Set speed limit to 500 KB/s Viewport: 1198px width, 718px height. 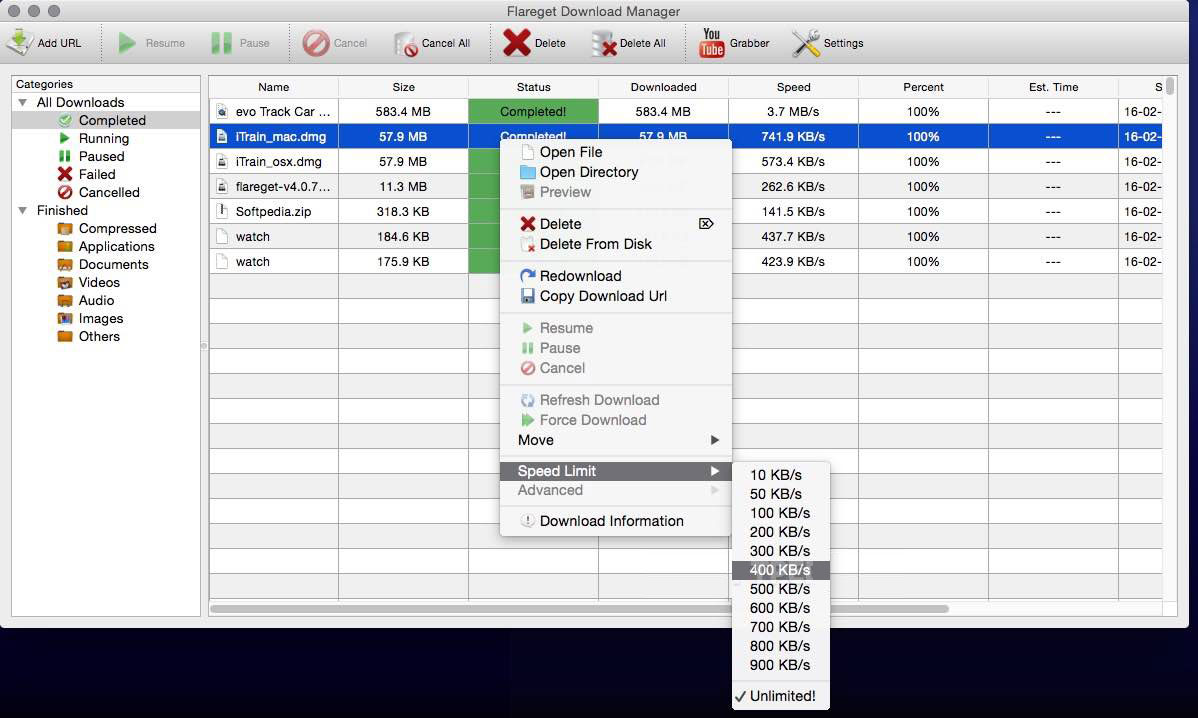point(781,589)
